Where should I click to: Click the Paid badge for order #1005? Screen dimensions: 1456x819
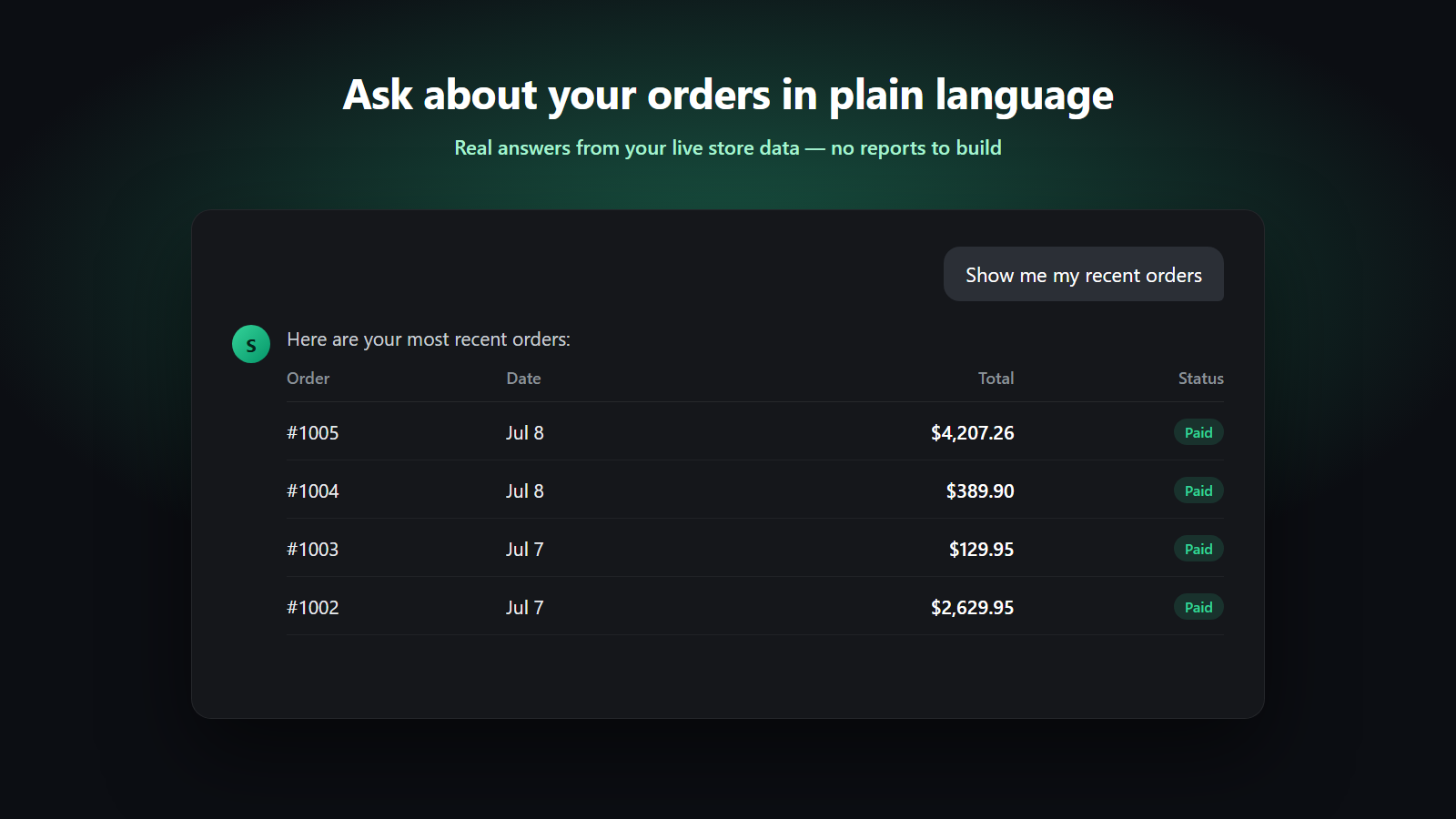1198,432
